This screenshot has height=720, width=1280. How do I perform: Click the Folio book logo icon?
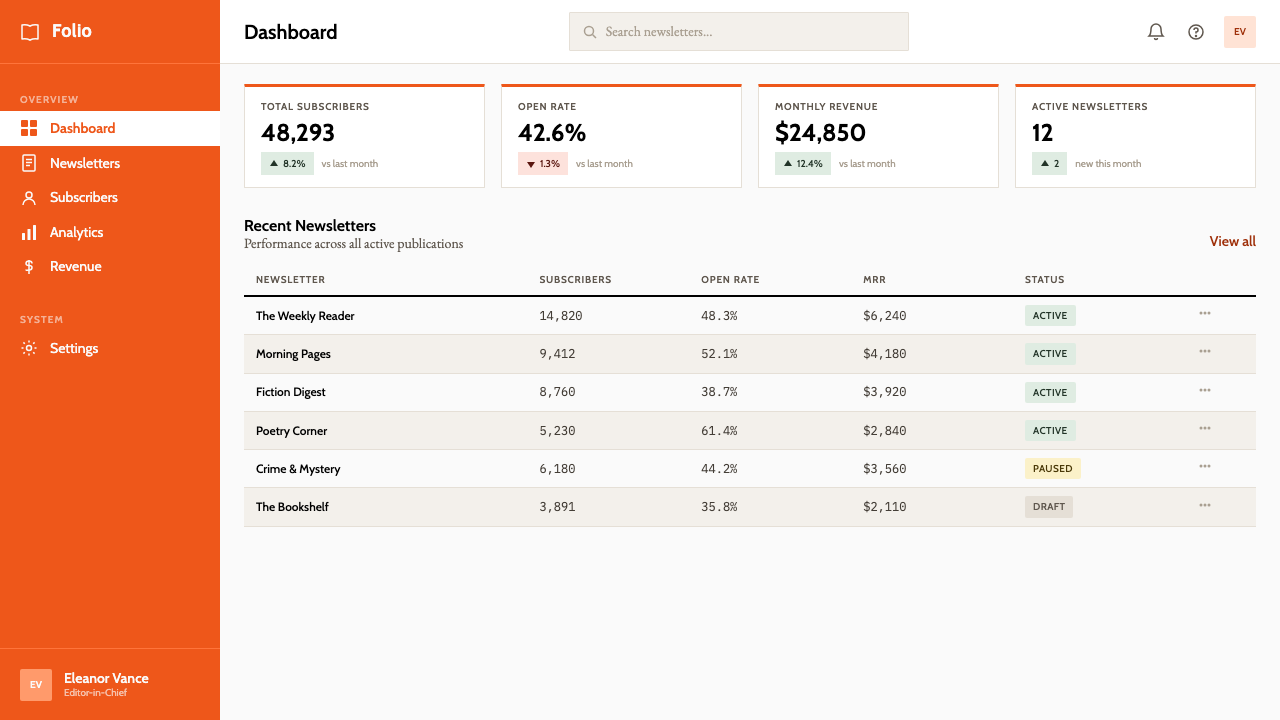coord(30,32)
